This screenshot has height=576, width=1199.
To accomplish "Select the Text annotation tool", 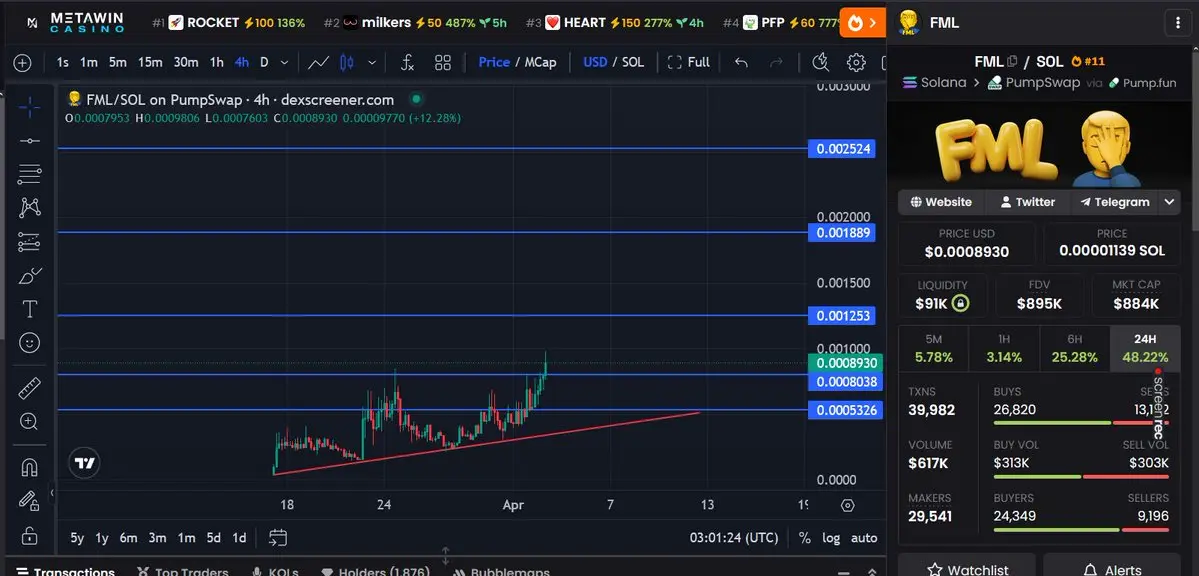I will [x=29, y=309].
